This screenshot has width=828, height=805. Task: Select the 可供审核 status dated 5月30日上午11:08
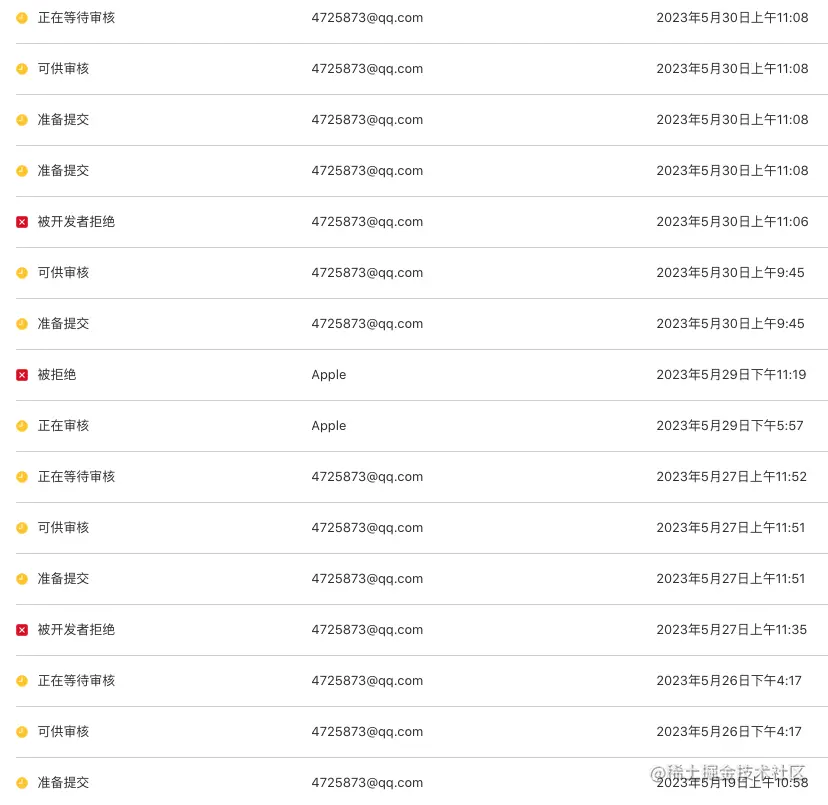click(63, 69)
